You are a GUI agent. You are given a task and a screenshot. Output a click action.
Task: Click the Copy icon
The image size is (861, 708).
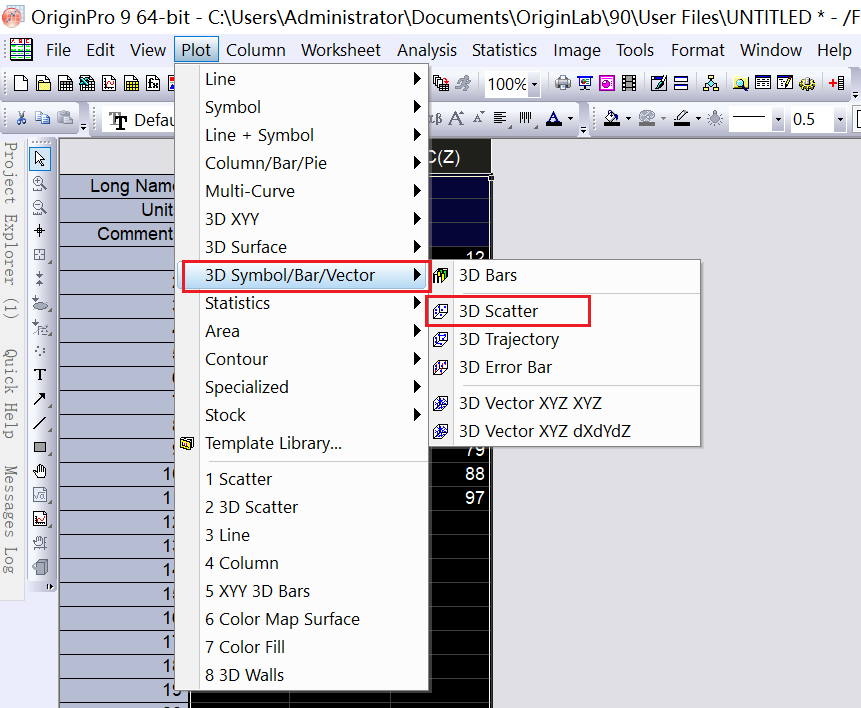(x=42, y=118)
